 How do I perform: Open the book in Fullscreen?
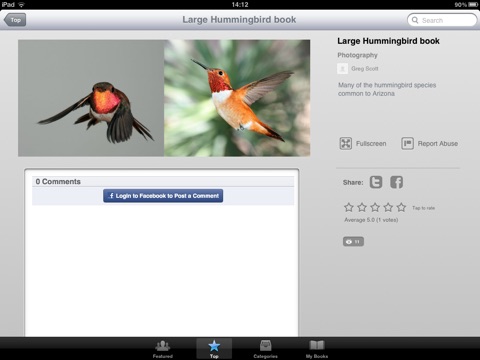tap(363, 144)
